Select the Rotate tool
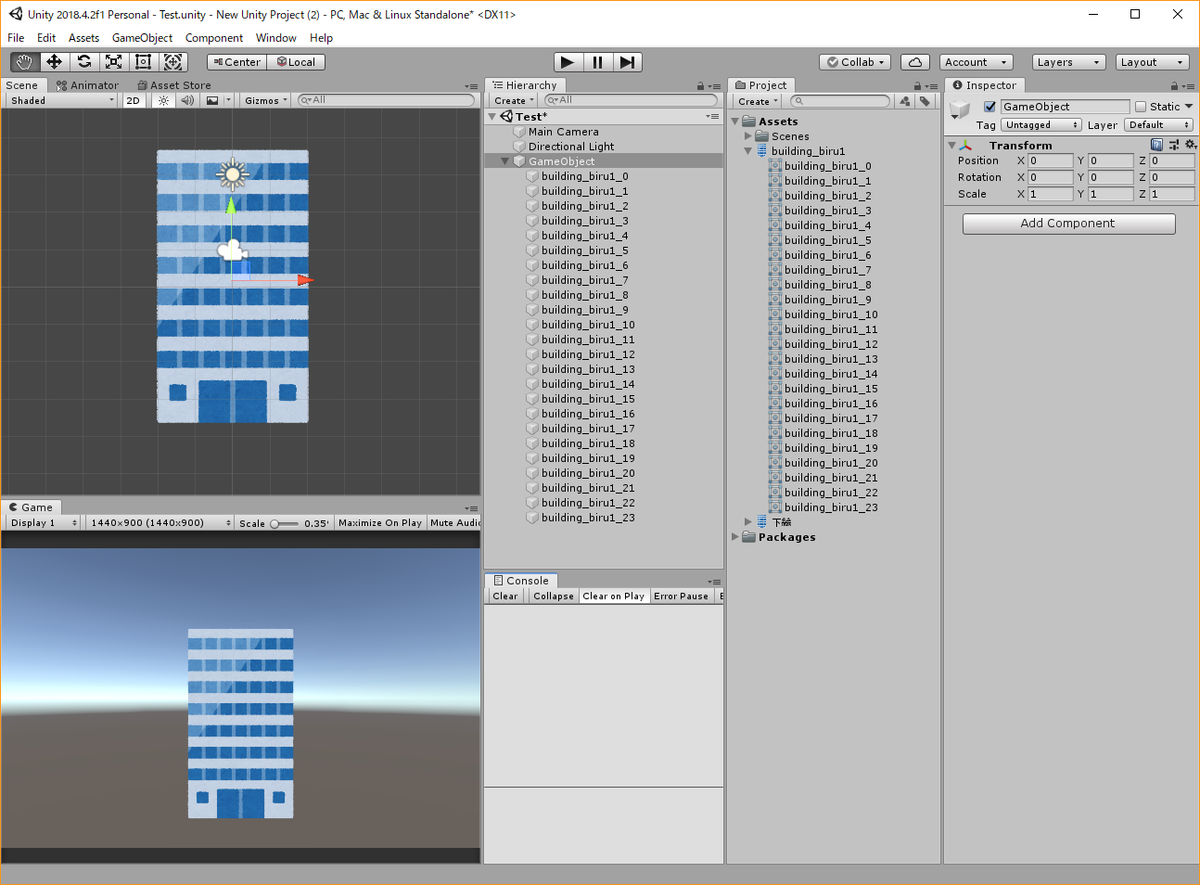 point(84,62)
